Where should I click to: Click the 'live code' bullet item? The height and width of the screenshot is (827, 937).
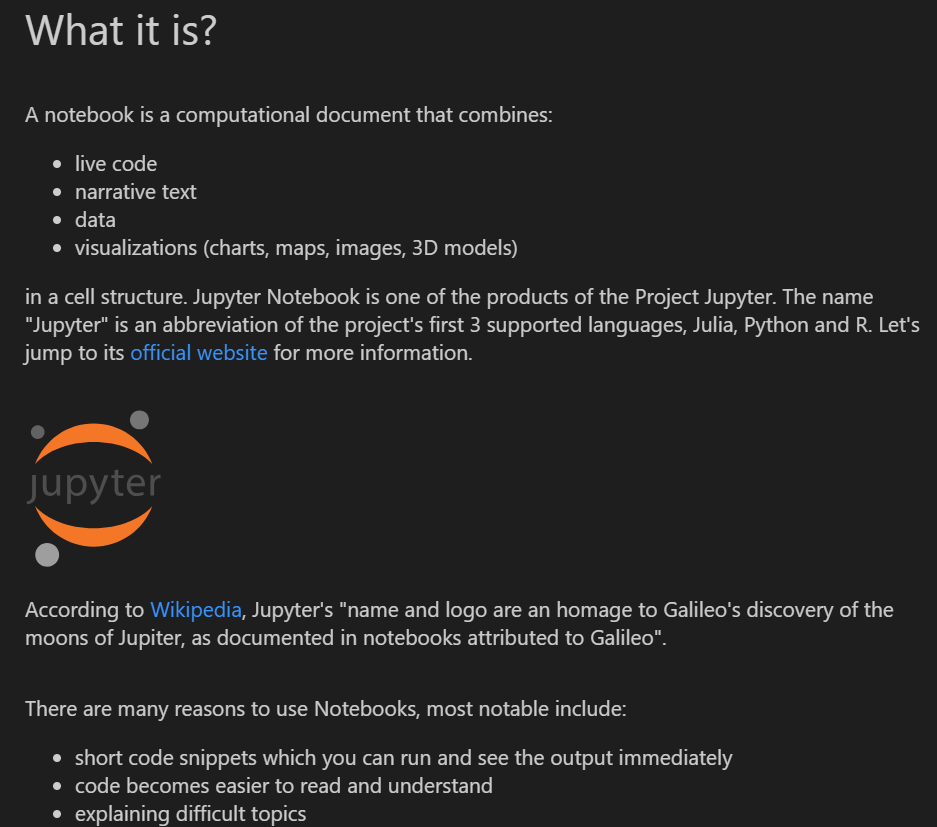click(x=116, y=164)
